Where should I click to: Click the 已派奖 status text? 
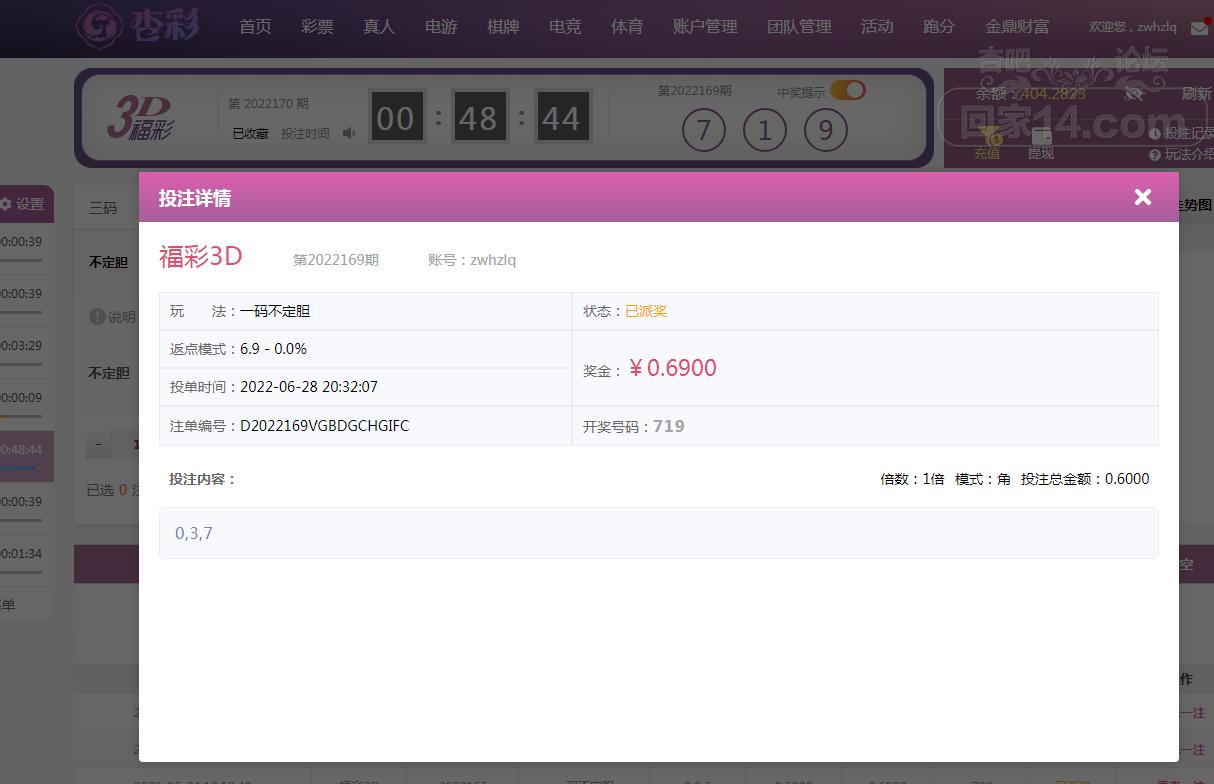tap(646, 311)
